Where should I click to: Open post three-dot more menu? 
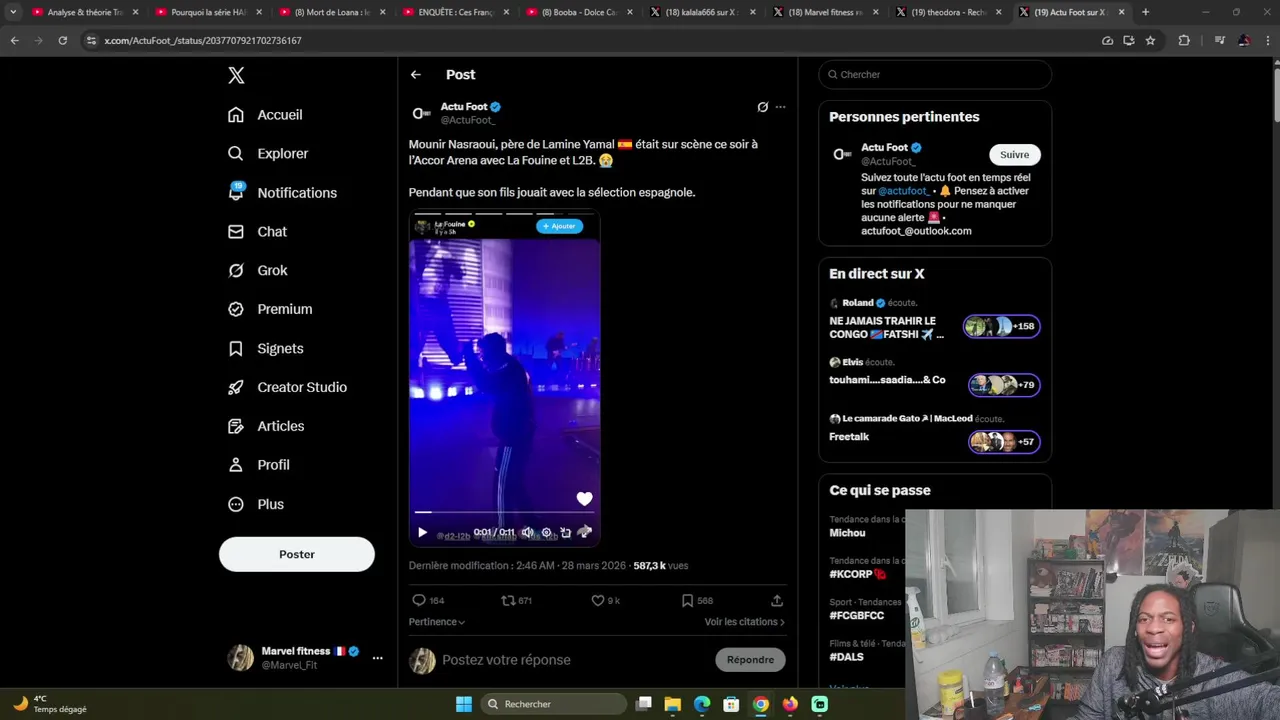coord(781,107)
